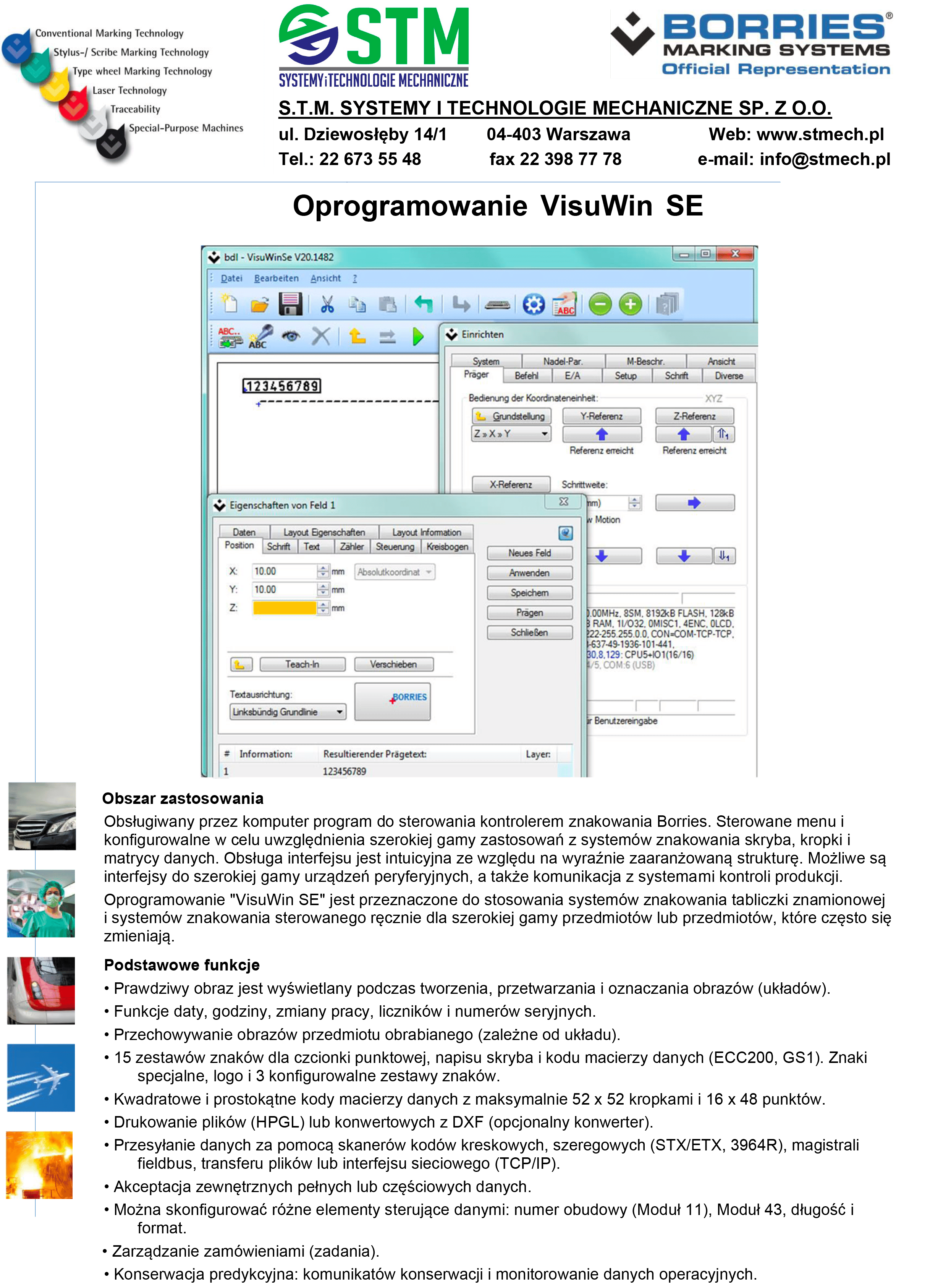Cut using the scissors icon

tap(327, 305)
